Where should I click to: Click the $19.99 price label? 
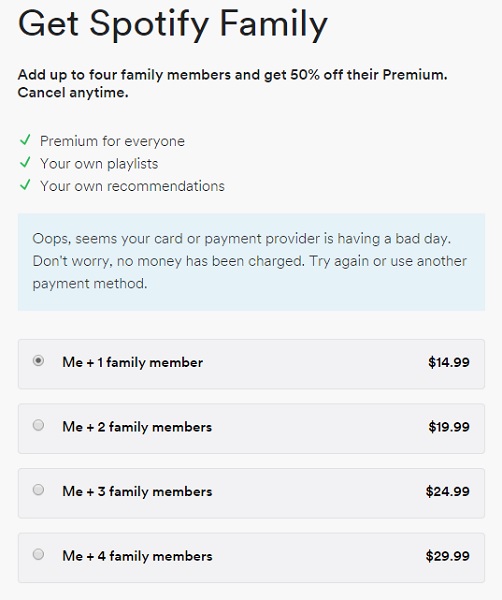click(449, 427)
